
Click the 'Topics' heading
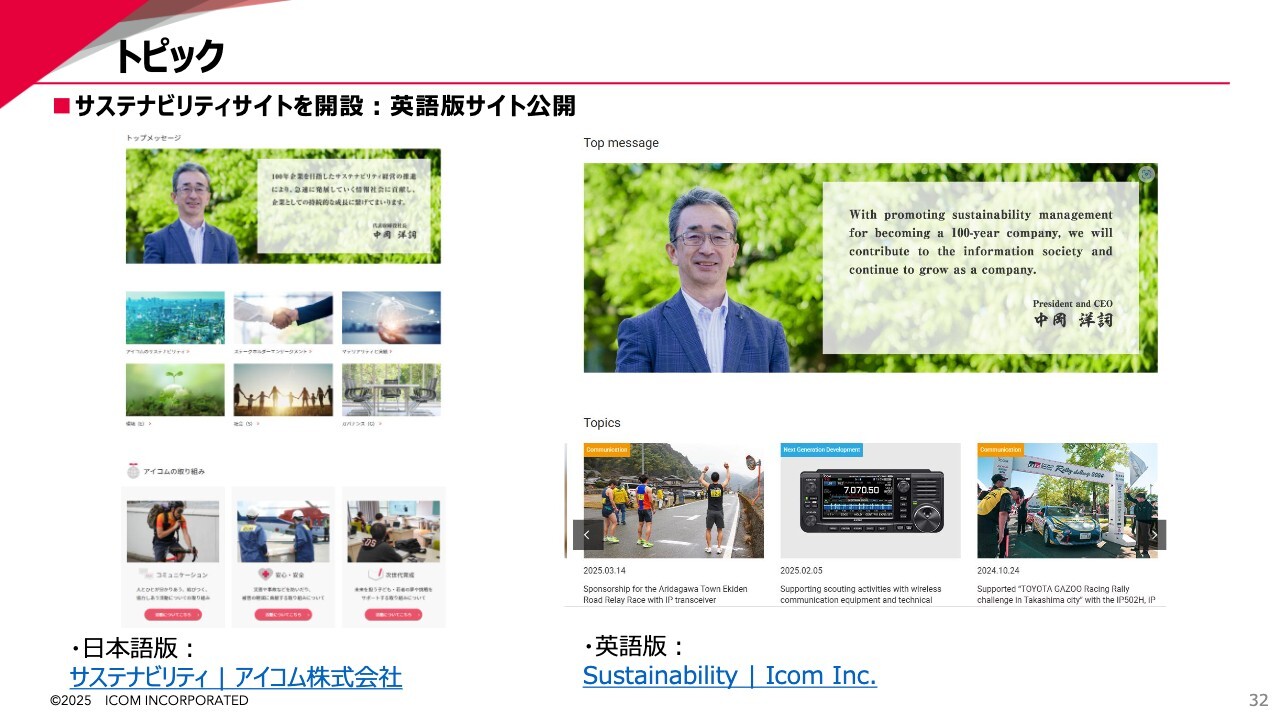pyautogui.click(x=602, y=423)
